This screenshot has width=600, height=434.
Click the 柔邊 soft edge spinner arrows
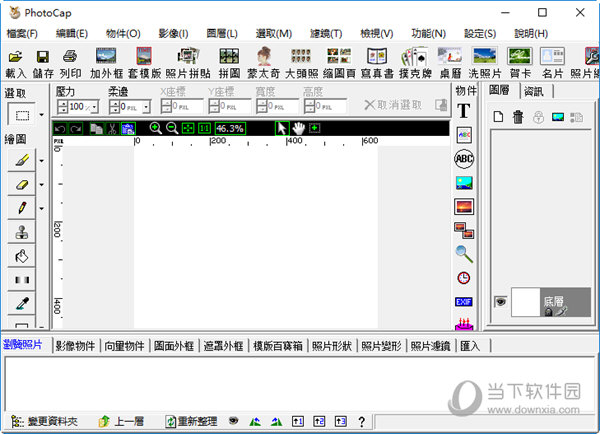[114, 107]
